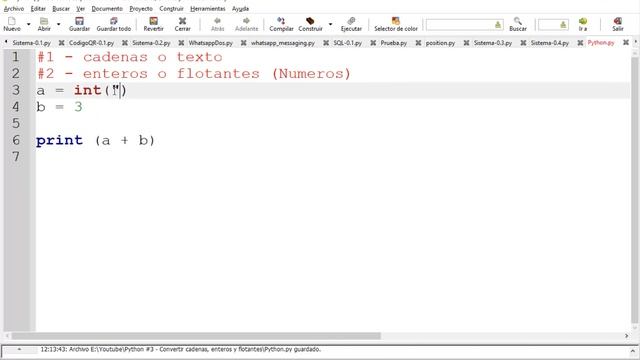This screenshot has height=360, width=640.
Task: Clear the search field with broom icon
Action: tap(498, 25)
